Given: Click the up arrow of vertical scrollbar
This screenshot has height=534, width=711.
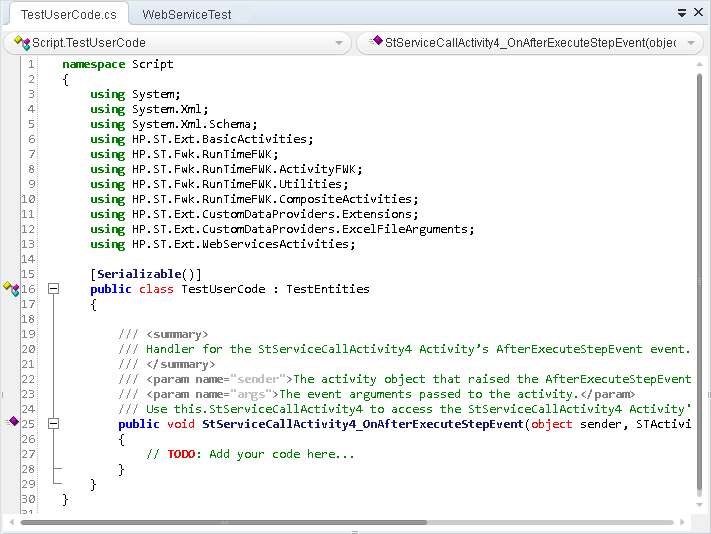Looking at the screenshot, I should [699, 64].
